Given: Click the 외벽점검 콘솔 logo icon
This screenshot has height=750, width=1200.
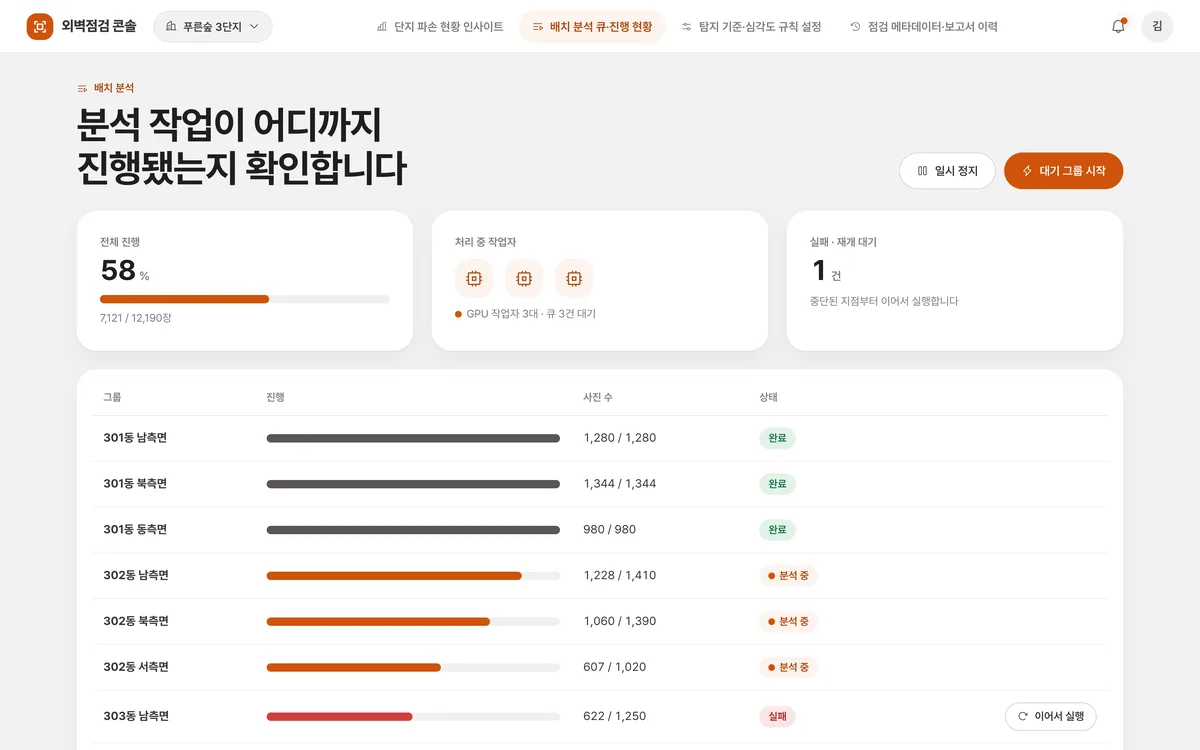Looking at the screenshot, I should coord(40,27).
